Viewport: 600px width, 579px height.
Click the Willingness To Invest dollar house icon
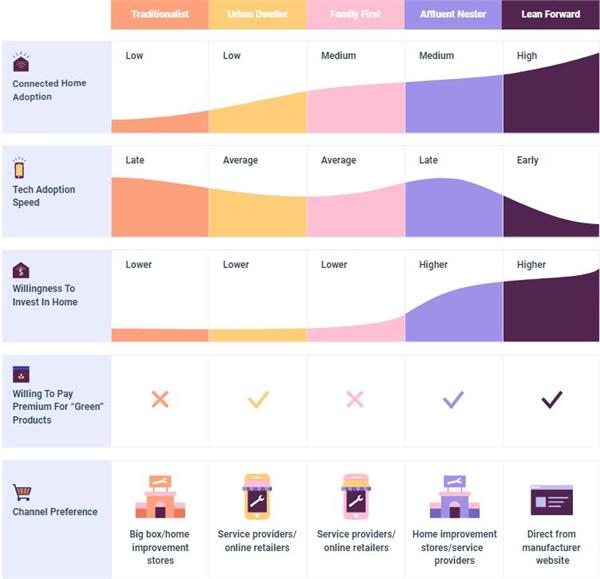coord(21,270)
